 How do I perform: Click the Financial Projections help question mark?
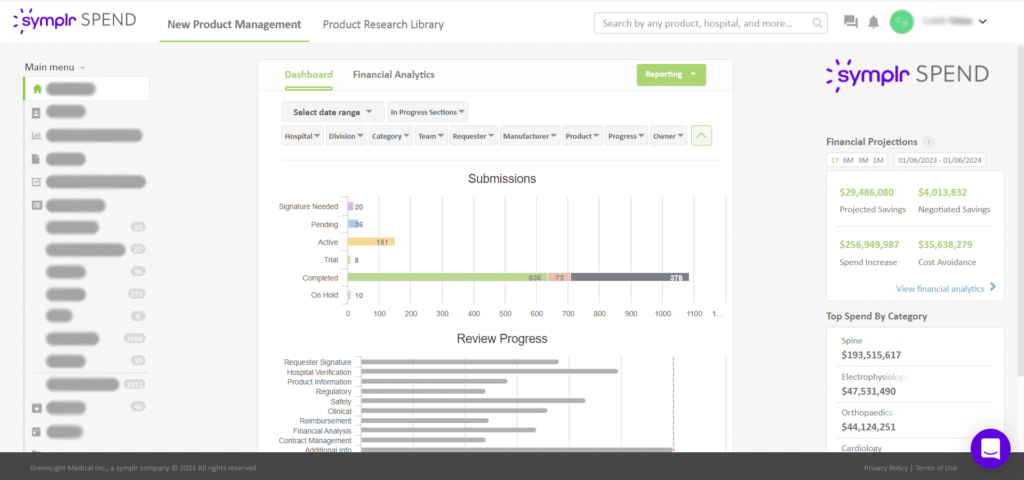coord(929,142)
